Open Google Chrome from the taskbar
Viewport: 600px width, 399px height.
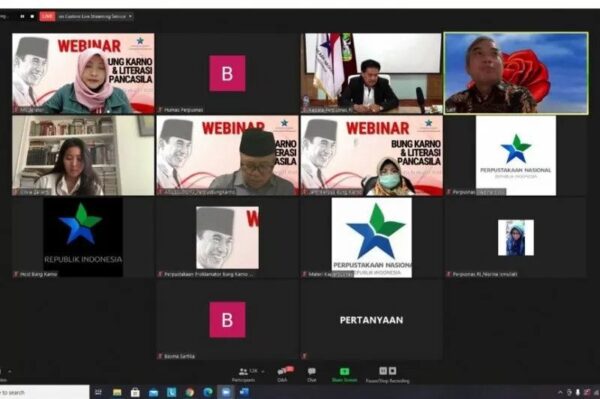189,392
